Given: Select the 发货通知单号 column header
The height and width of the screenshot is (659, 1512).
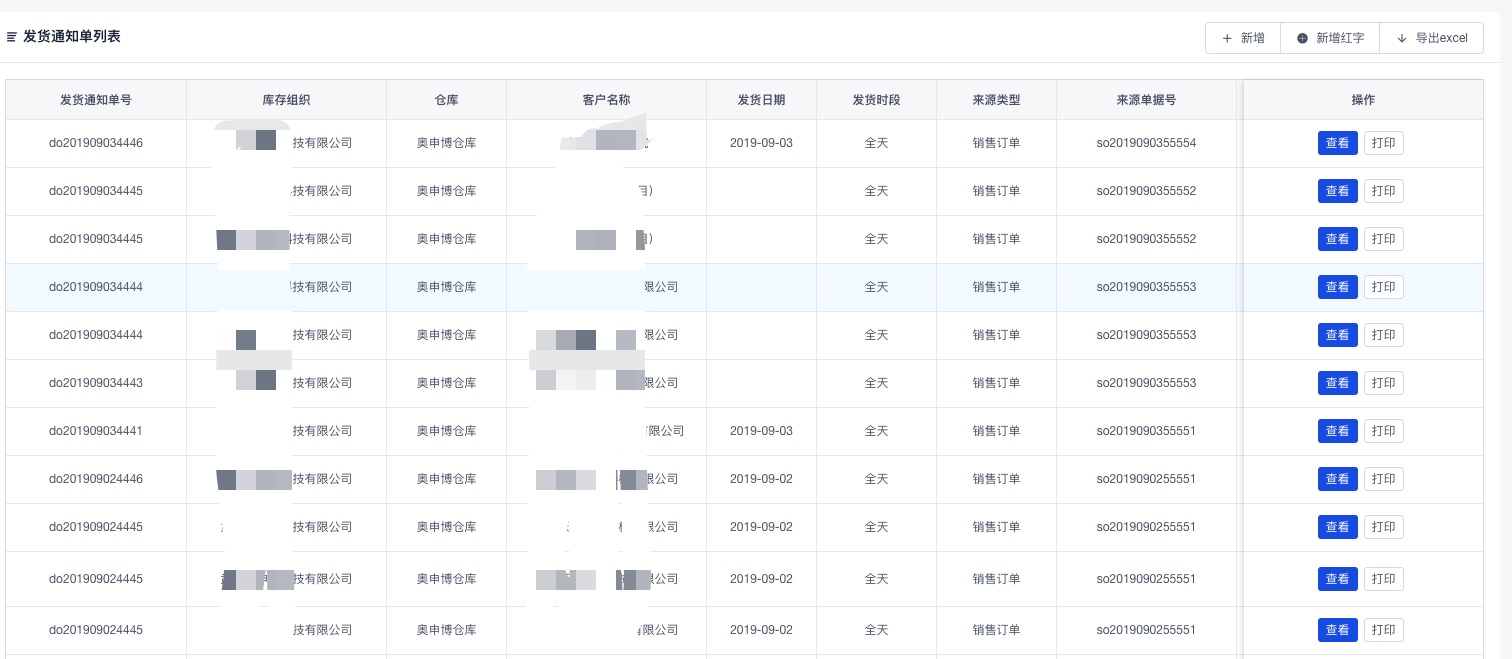Looking at the screenshot, I should click(96, 100).
